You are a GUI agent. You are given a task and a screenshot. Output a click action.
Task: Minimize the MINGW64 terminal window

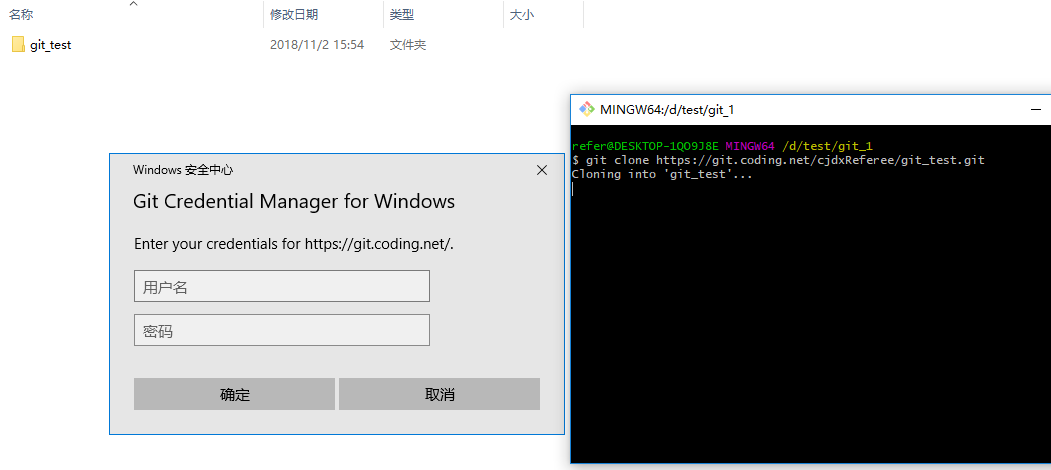[1037, 109]
